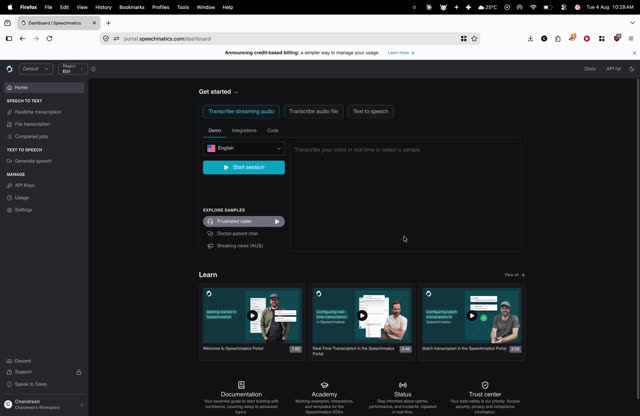Switch to the Integrations tab
Screen dimensions: 640x416
click(x=244, y=131)
